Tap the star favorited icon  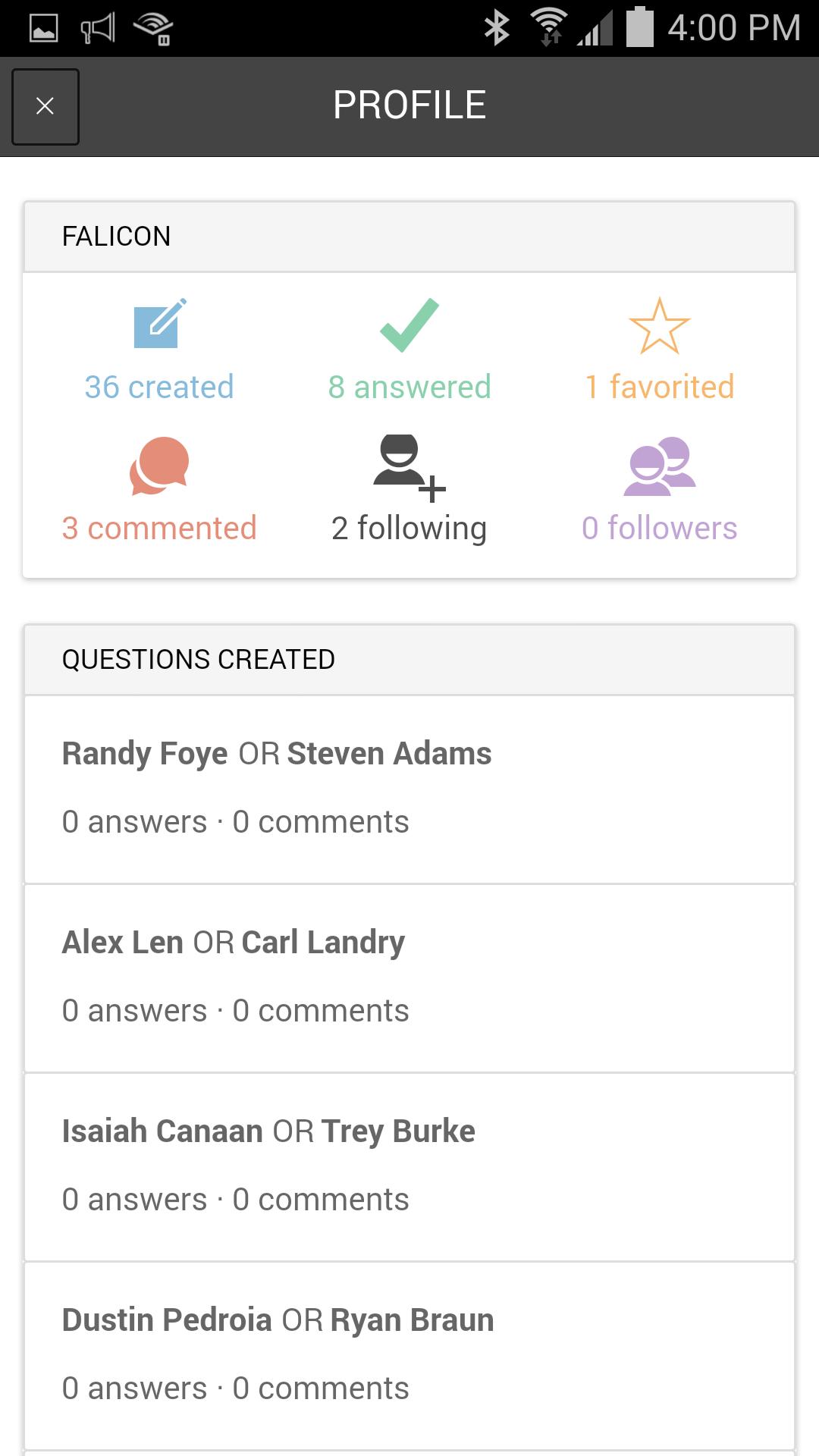(660, 325)
